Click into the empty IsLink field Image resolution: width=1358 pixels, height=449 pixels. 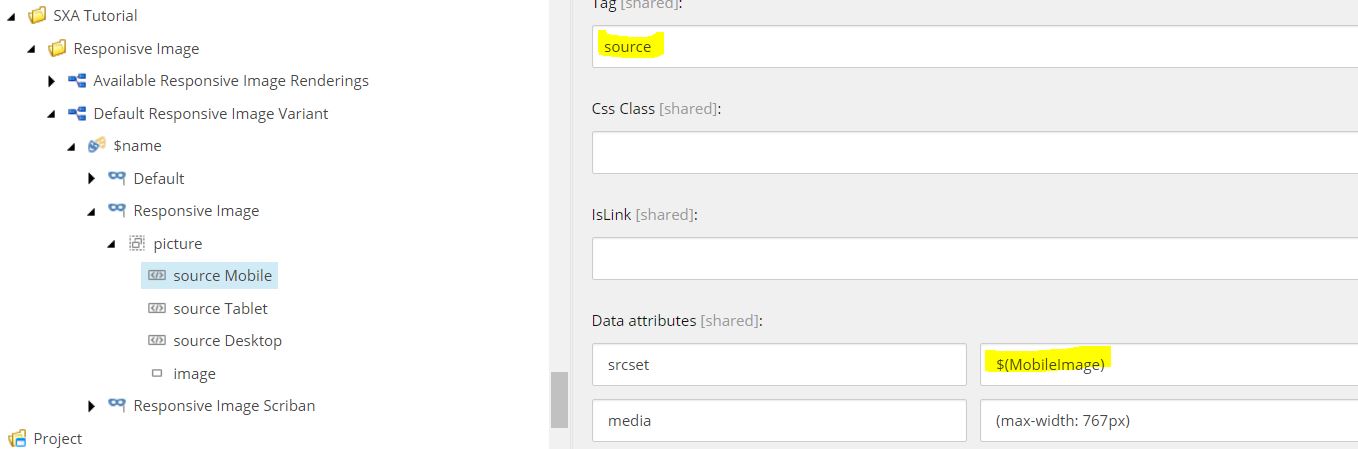975,258
